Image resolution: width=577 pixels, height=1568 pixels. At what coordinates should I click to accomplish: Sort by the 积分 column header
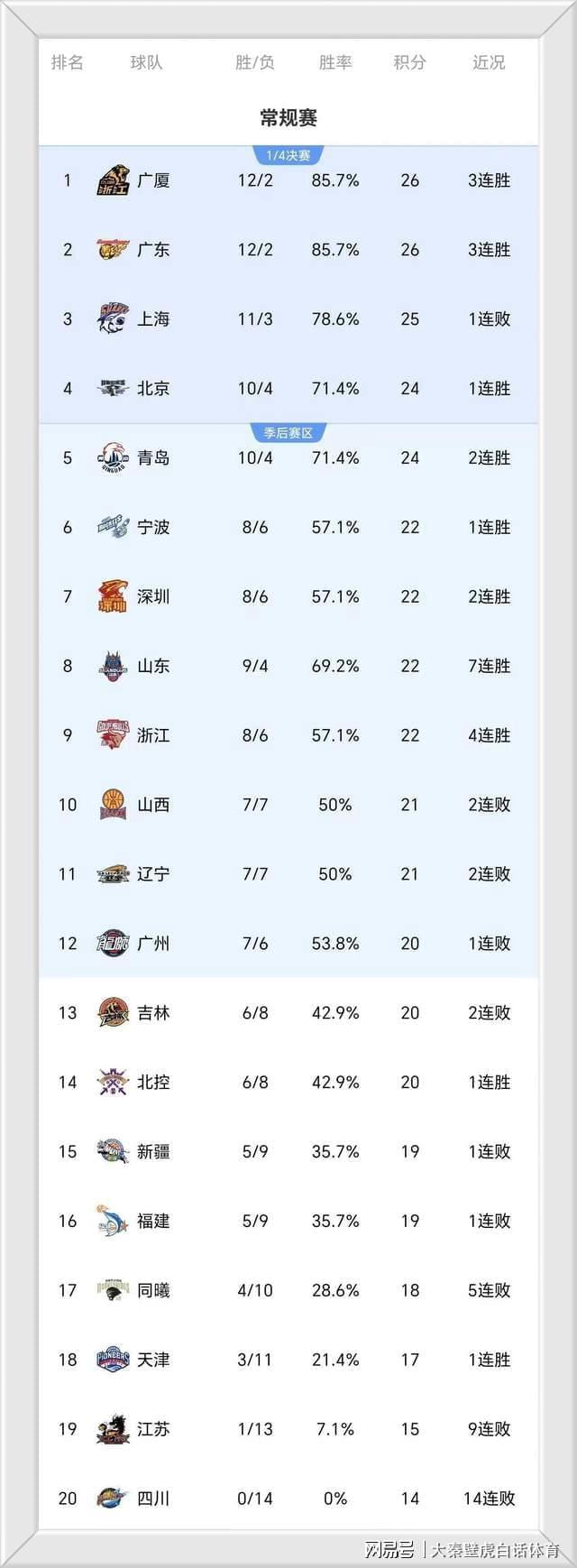click(409, 62)
